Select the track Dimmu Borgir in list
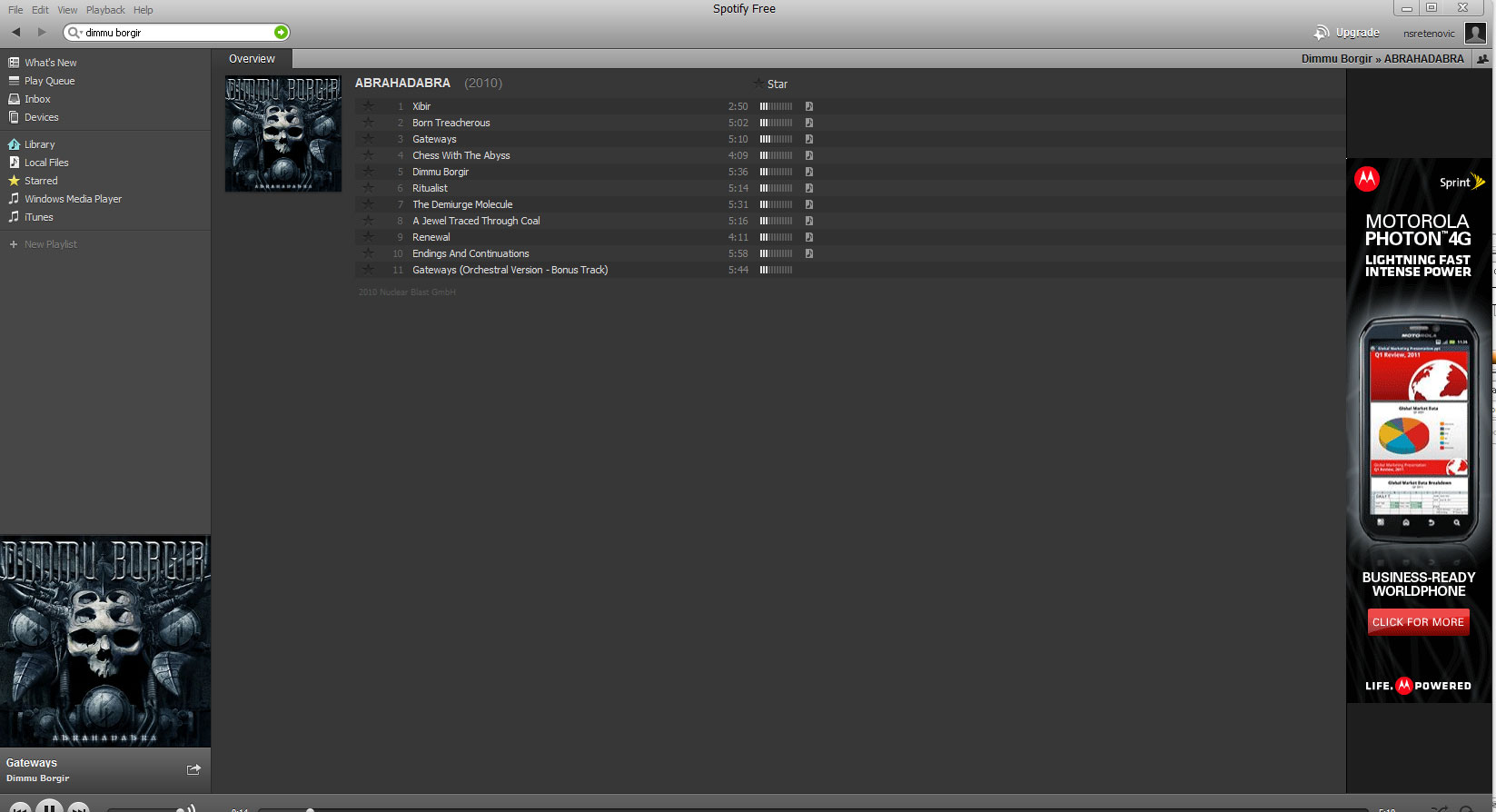 441,172
